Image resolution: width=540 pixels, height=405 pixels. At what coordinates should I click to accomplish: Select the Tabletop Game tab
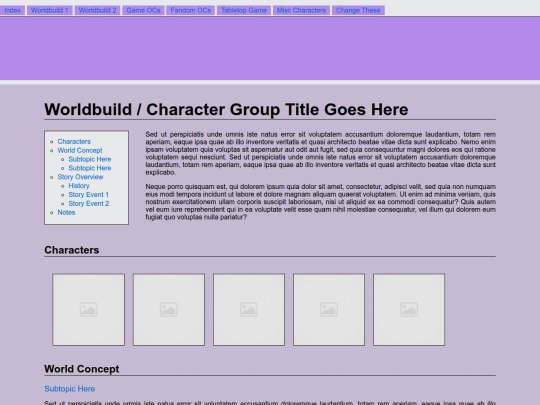(x=244, y=10)
